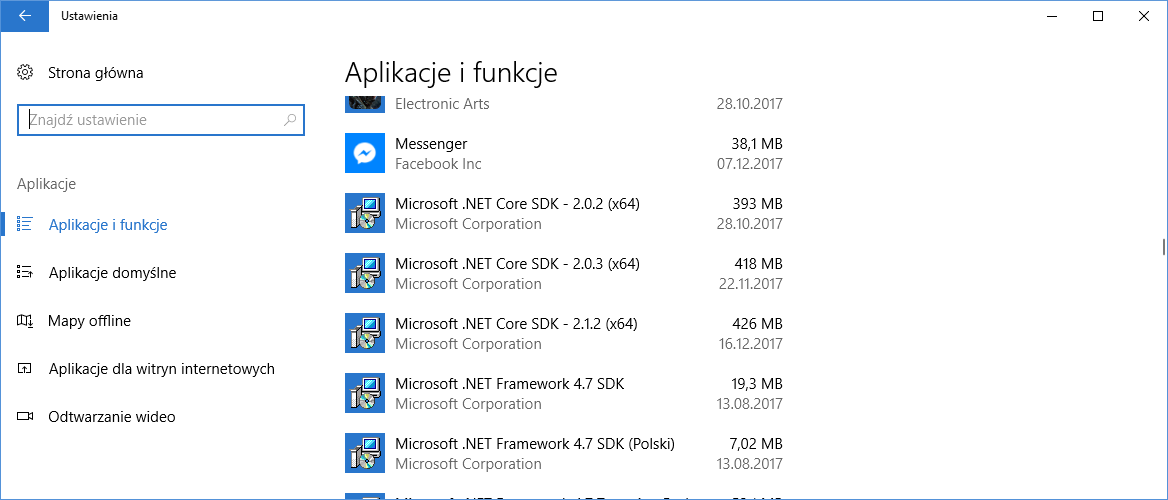This screenshot has width=1168, height=500.
Task: Select Microsoft .NET Framework 4.7 SDK entry
Action: [x=564, y=393]
